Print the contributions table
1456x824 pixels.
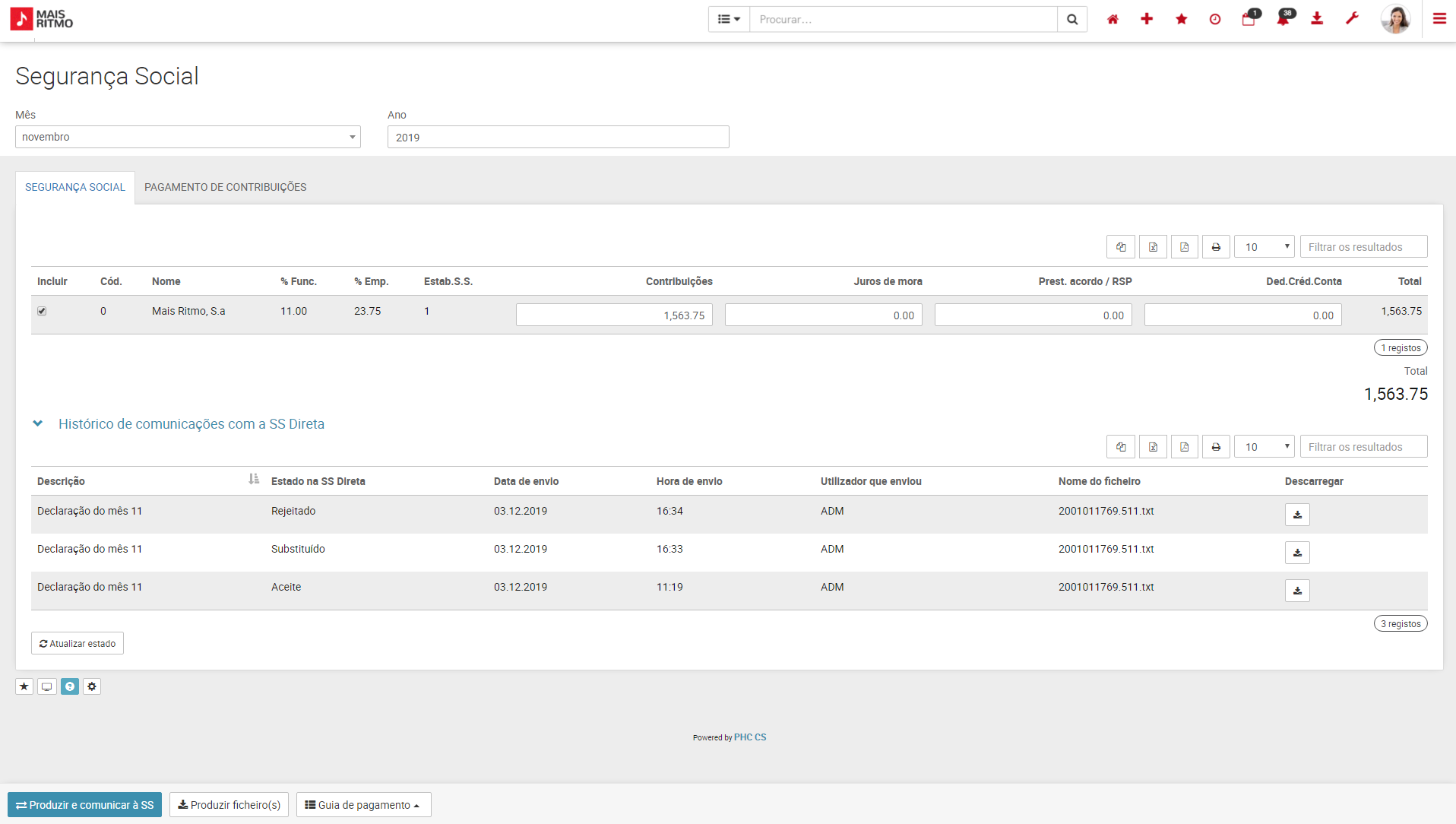[x=1216, y=247]
